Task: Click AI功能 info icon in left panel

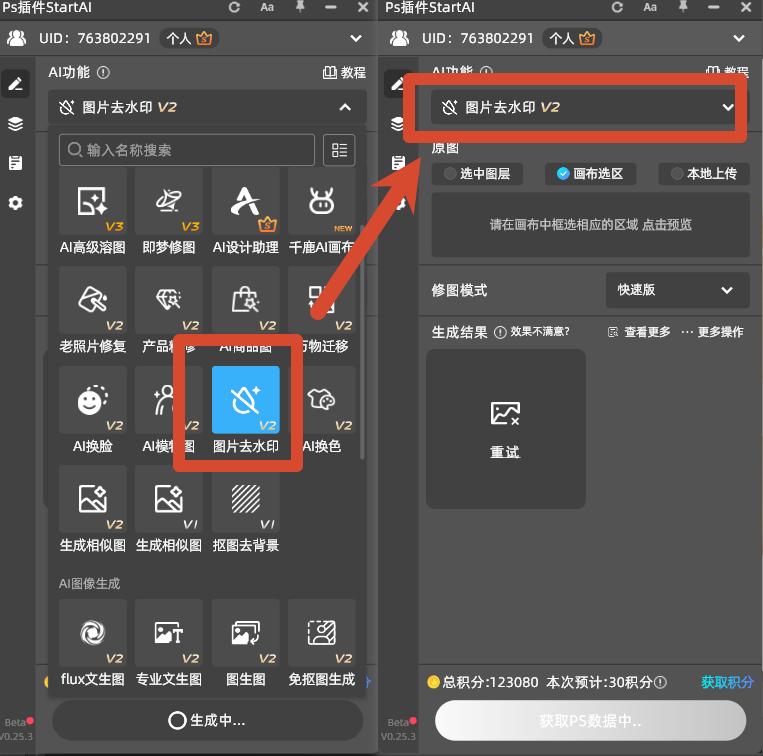Action: (x=103, y=72)
